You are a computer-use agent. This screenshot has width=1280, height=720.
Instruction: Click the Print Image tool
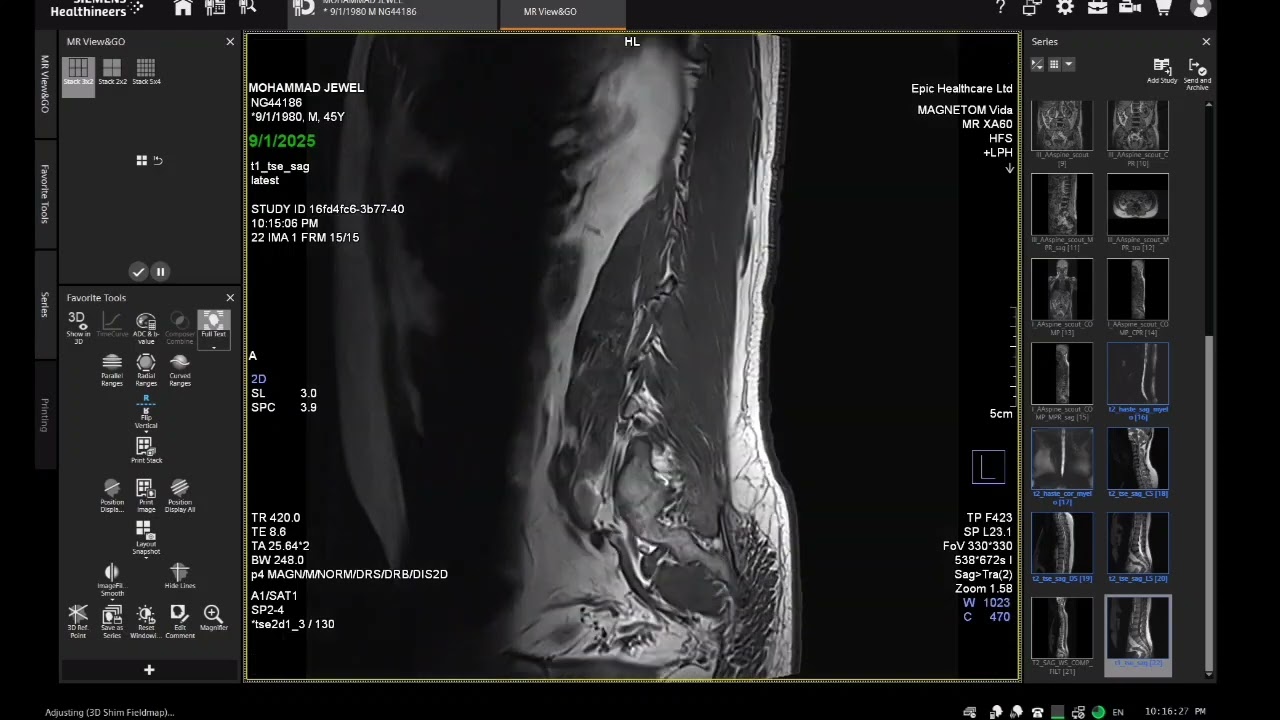pos(146,496)
